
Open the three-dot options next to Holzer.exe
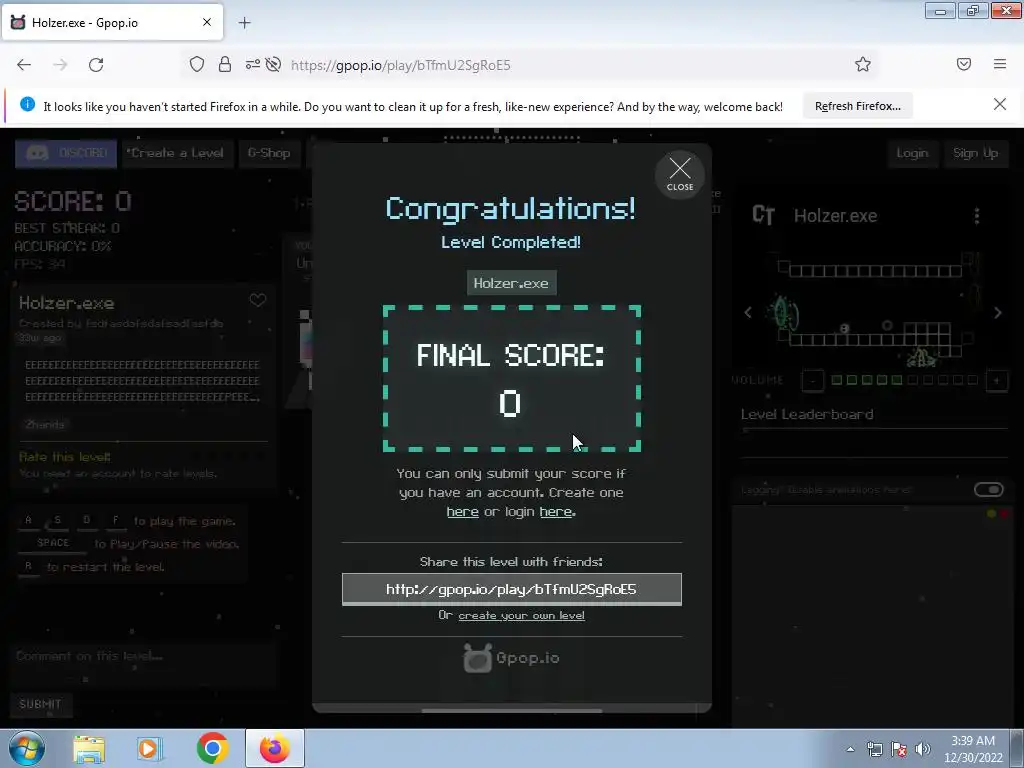pos(976,216)
